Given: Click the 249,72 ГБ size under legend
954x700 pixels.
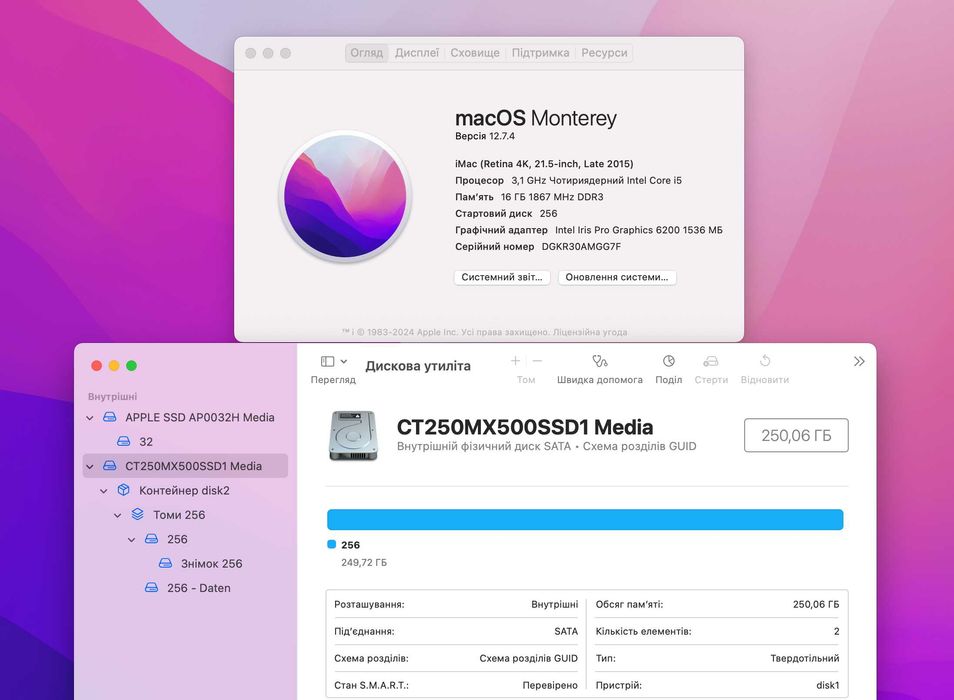Looking at the screenshot, I should (364, 563).
